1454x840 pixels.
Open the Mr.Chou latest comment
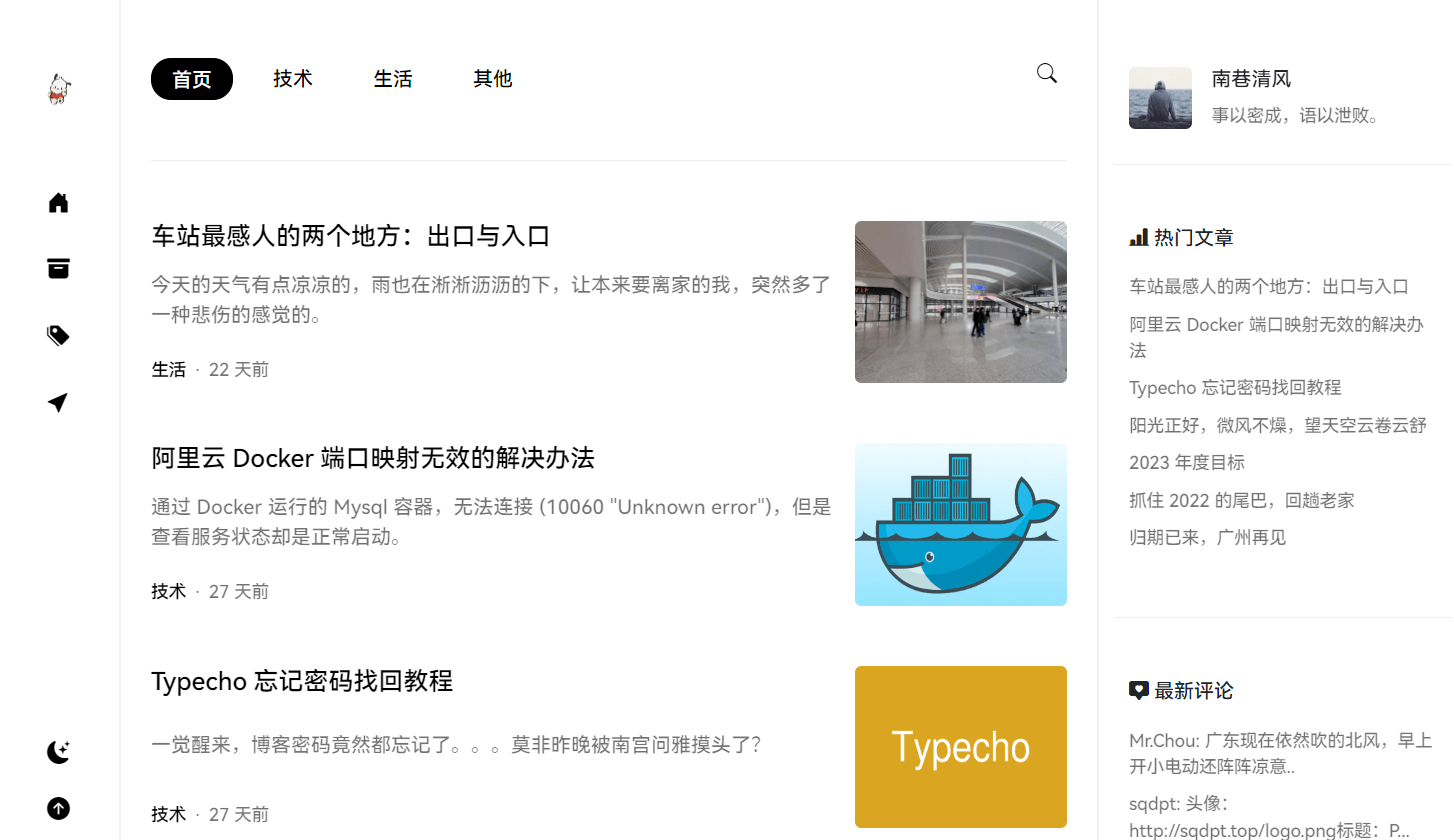click(1281, 754)
